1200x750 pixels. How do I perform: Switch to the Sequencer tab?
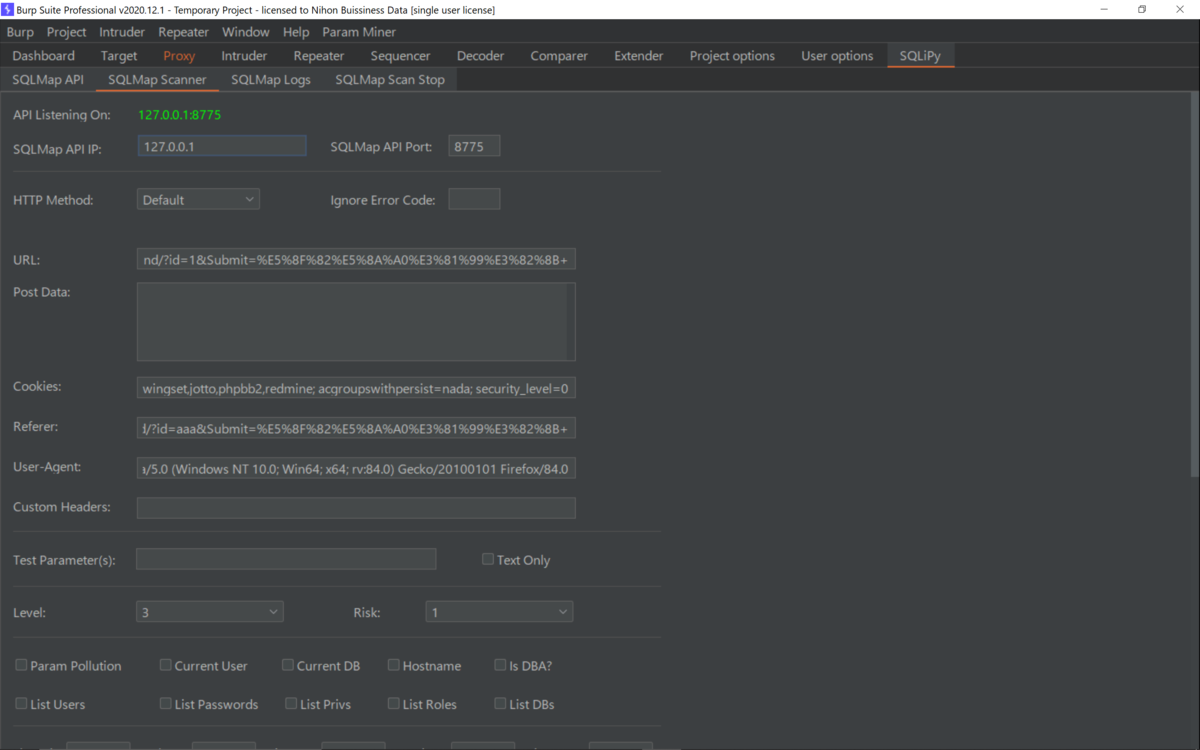pyautogui.click(x=400, y=56)
